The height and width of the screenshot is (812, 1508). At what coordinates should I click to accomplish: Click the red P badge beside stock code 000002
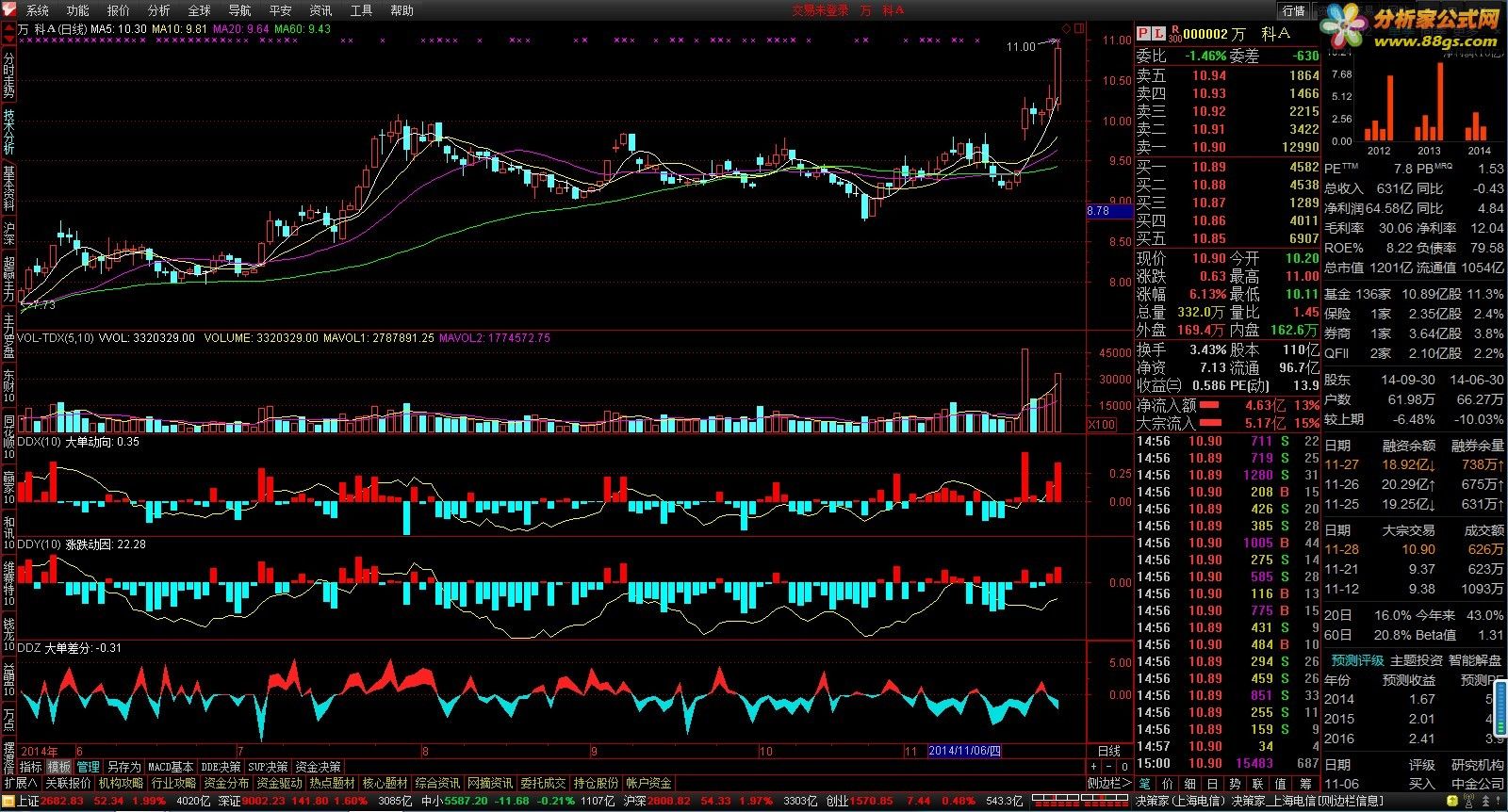point(1143,33)
